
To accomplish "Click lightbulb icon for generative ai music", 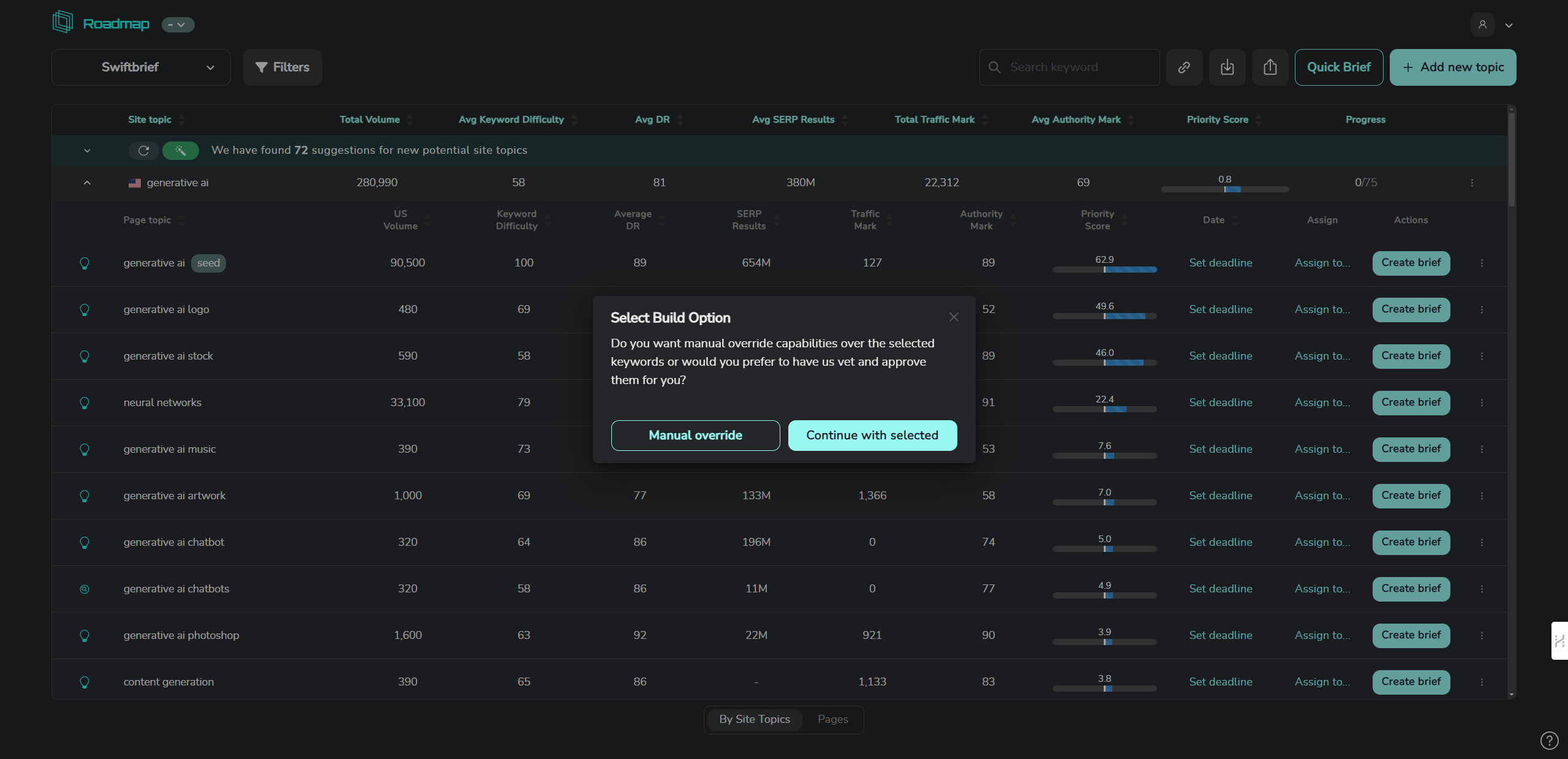I will coord(85,450).
